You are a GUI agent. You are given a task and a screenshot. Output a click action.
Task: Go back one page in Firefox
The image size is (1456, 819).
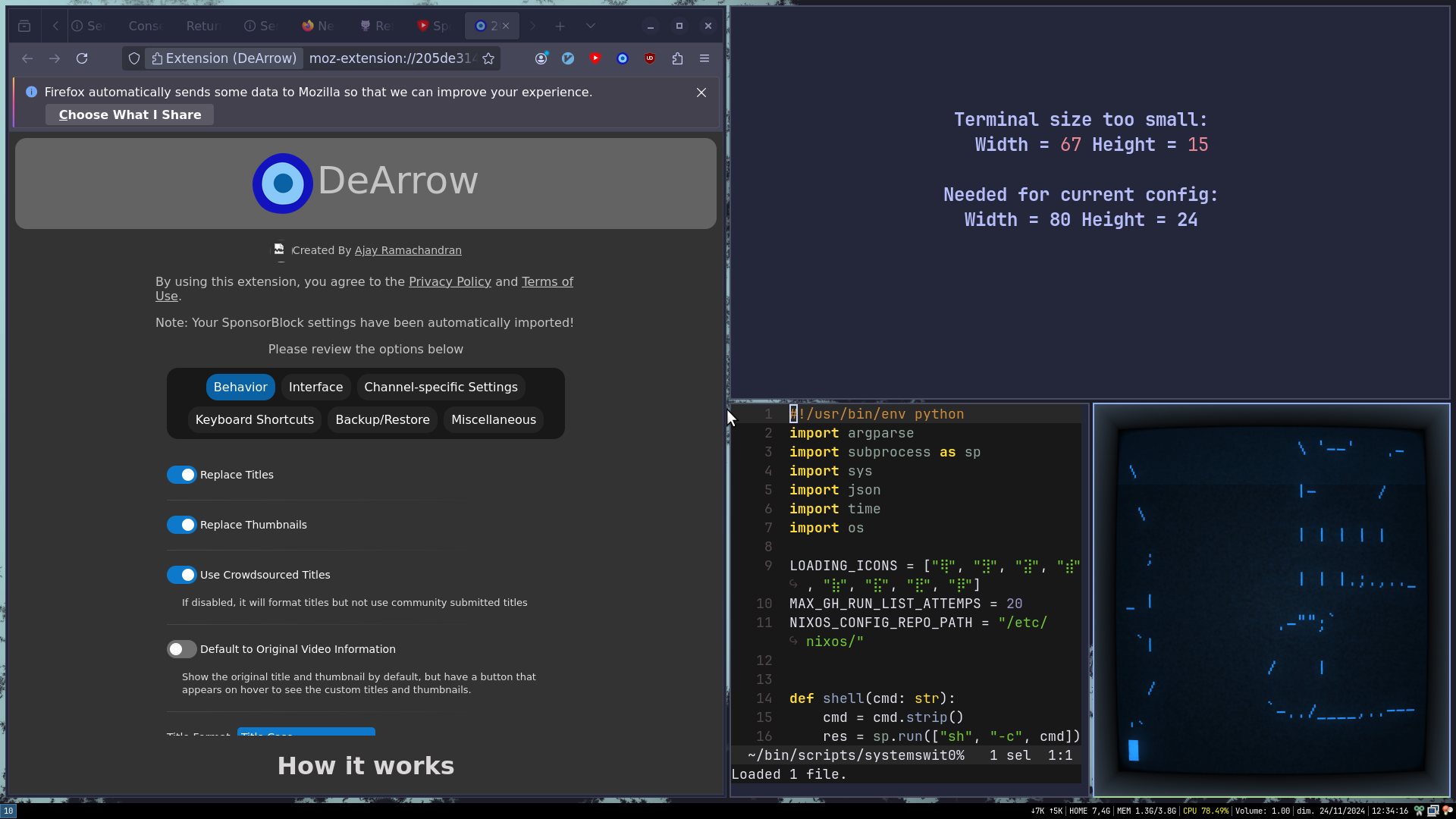point(27,58)
